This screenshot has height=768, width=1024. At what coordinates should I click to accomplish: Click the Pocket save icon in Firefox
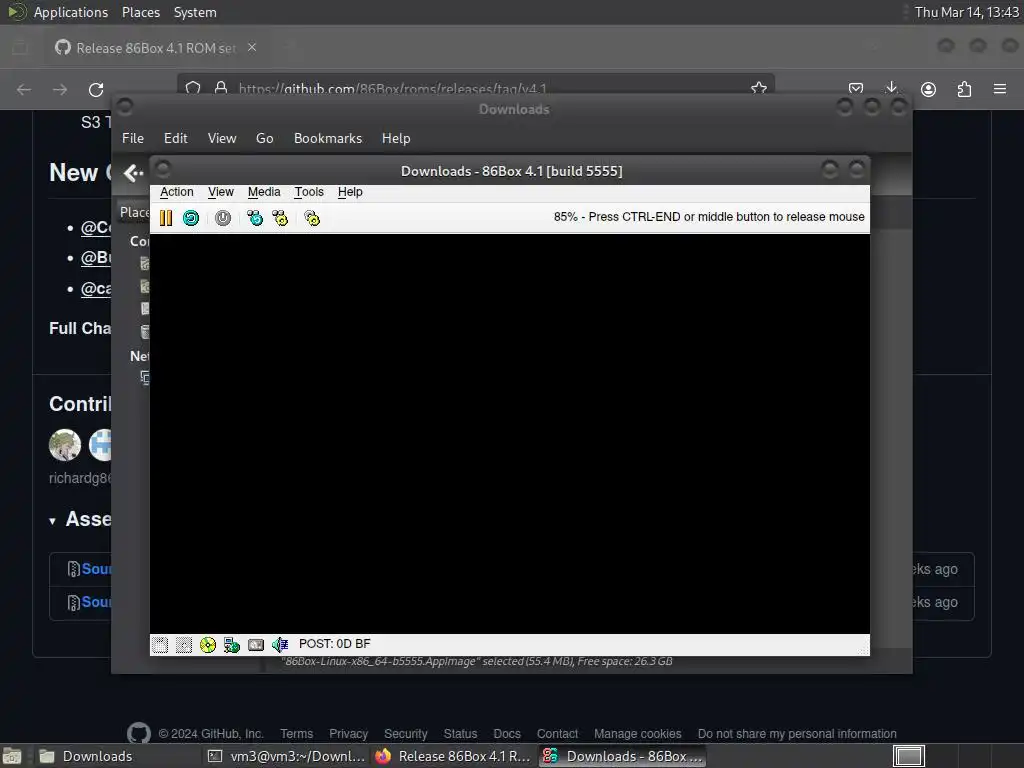(856, 89)
